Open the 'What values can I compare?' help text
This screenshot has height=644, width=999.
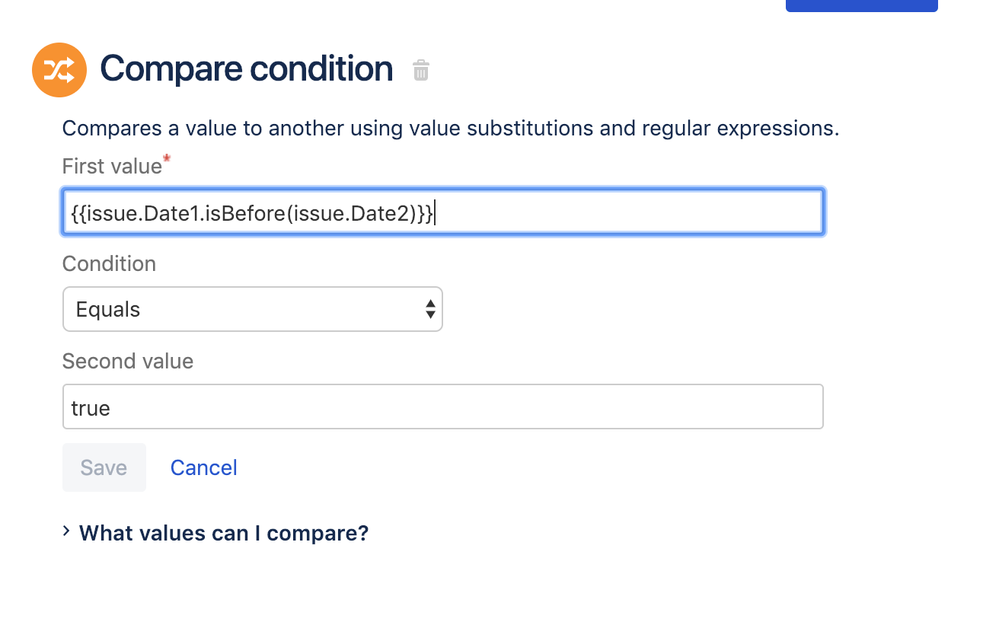click(224, 533)
